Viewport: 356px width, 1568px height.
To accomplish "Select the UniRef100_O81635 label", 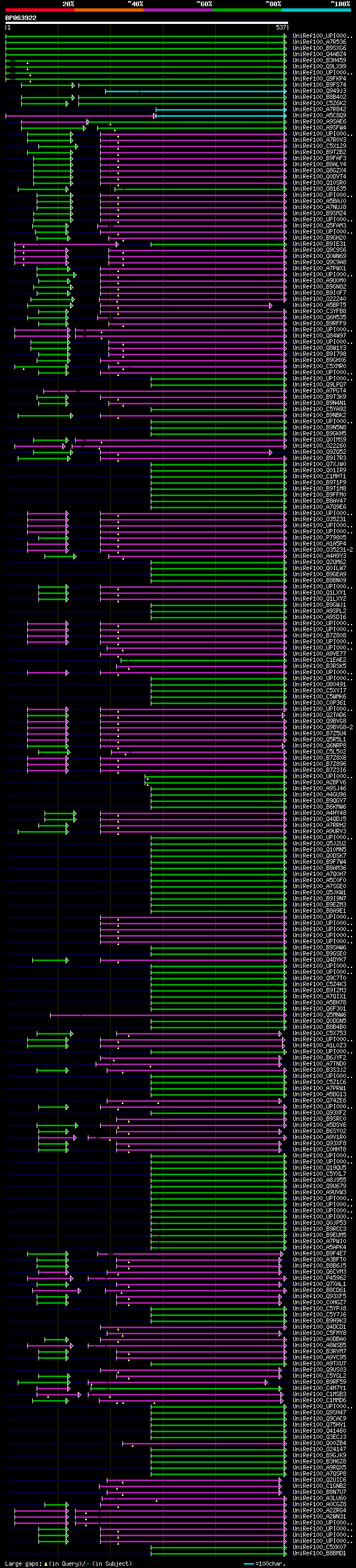I will tap(319, 189).
